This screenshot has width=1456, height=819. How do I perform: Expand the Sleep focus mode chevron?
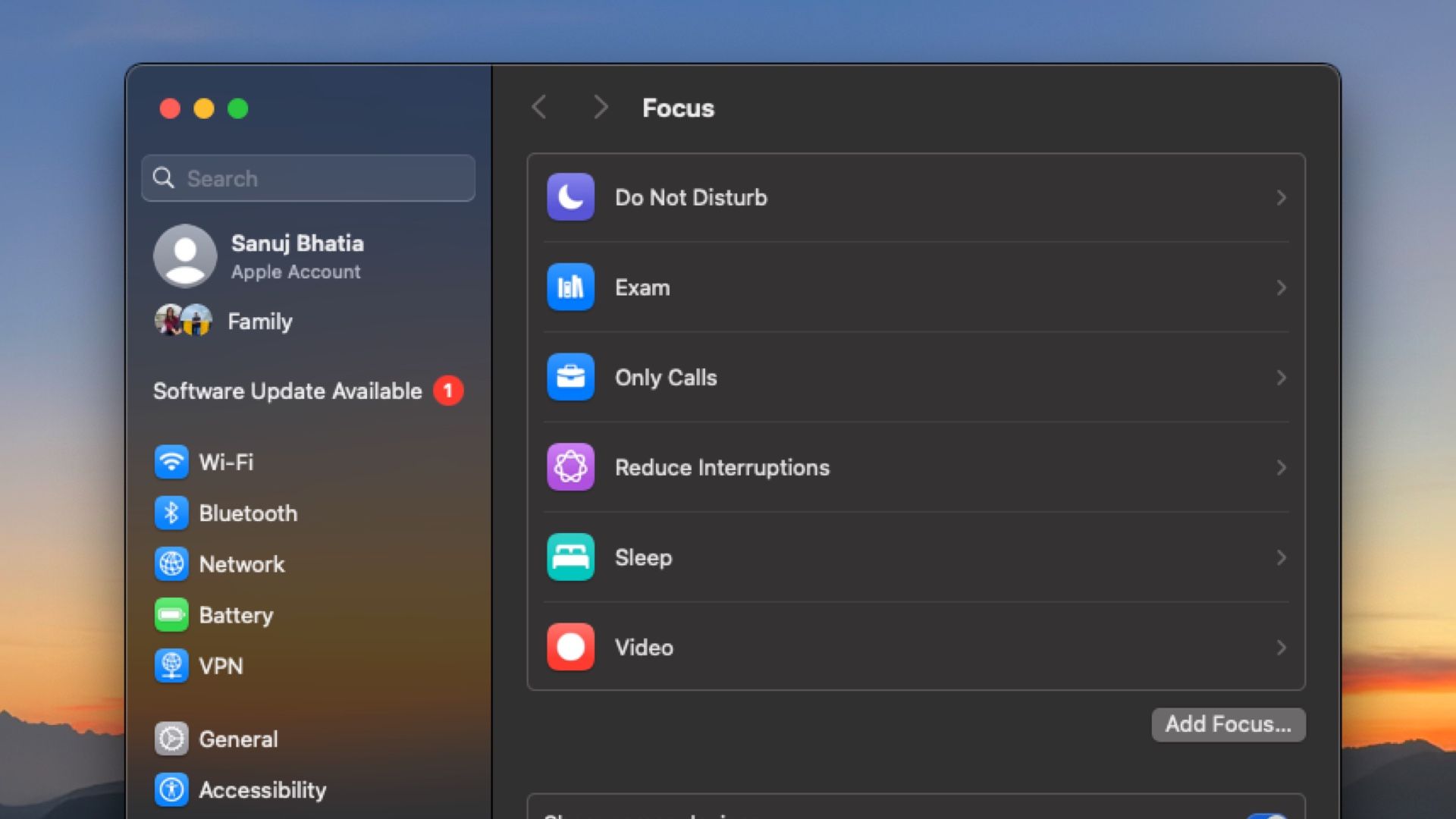1281,557
